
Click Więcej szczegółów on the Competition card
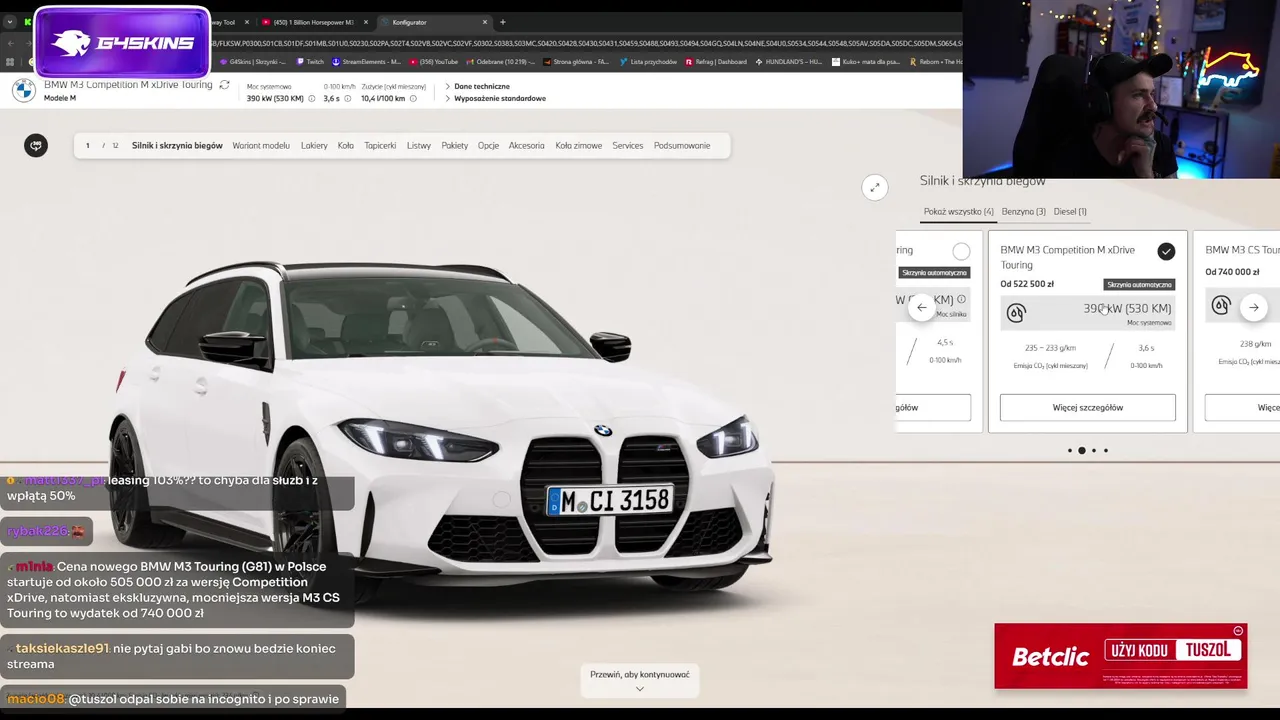[1088, 408]
